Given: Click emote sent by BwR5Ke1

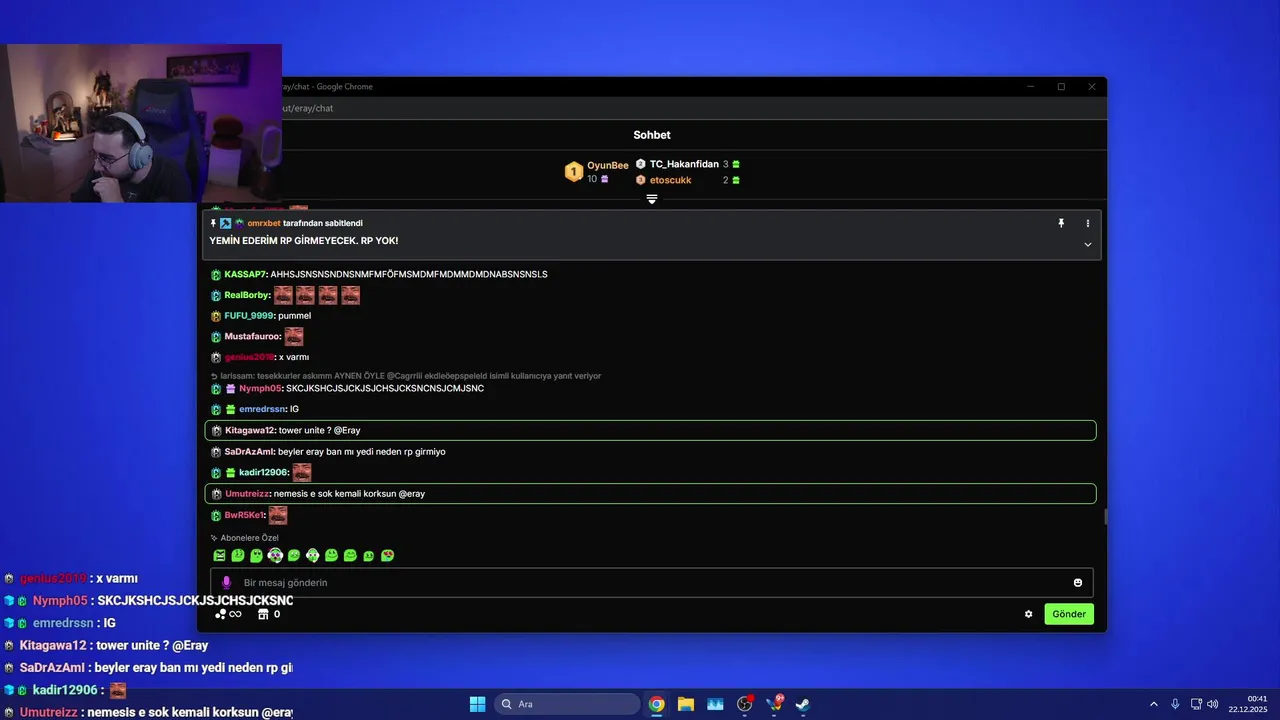Looking at the screenshot, I should [x=278, y=515].
